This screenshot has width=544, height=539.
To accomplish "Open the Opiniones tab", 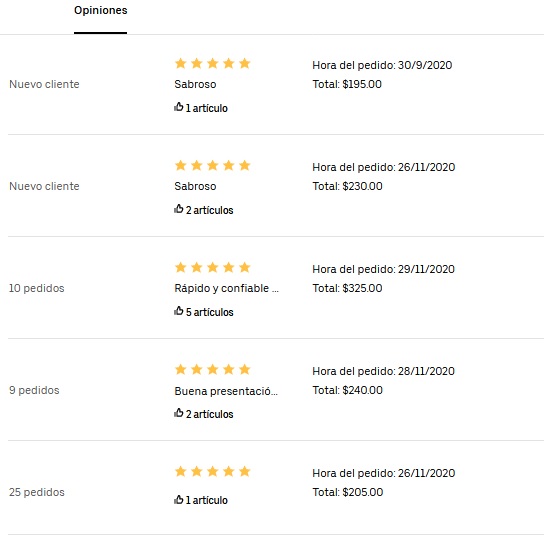I will 101,10.
